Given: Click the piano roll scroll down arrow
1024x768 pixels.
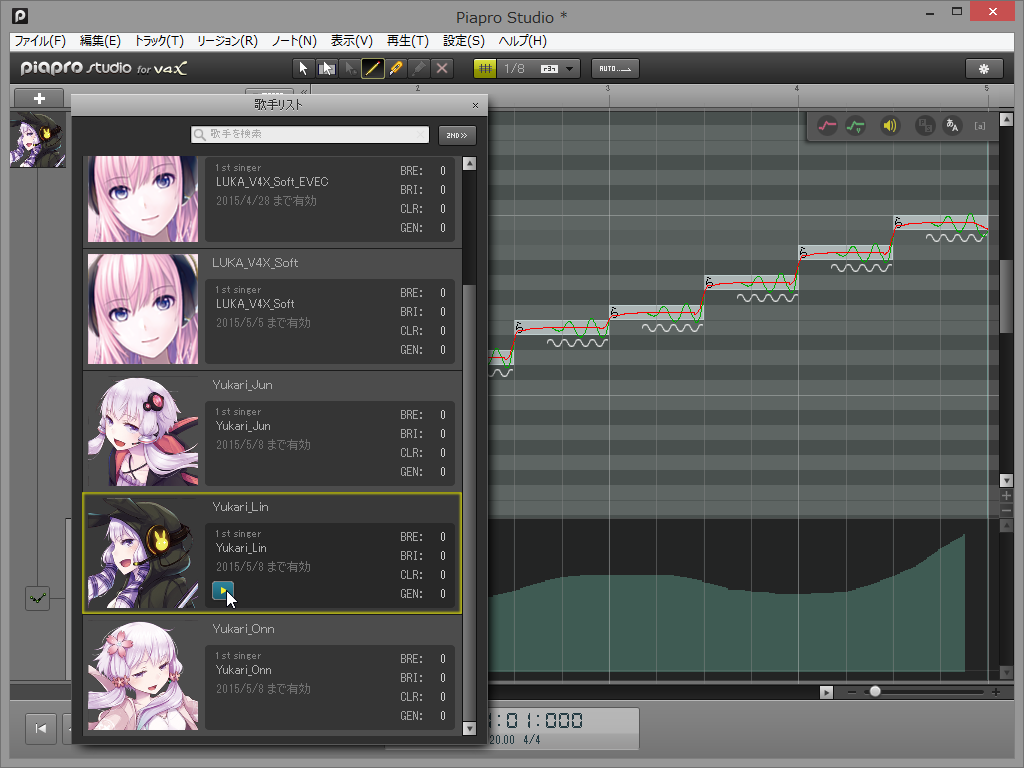Looking at the screenshot, I should (x=1006, y=481).
